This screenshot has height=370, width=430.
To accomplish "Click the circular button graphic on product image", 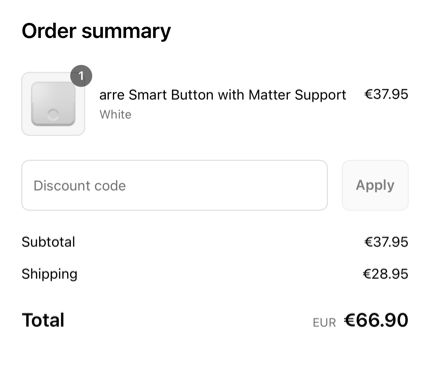I will coord(53,115).
